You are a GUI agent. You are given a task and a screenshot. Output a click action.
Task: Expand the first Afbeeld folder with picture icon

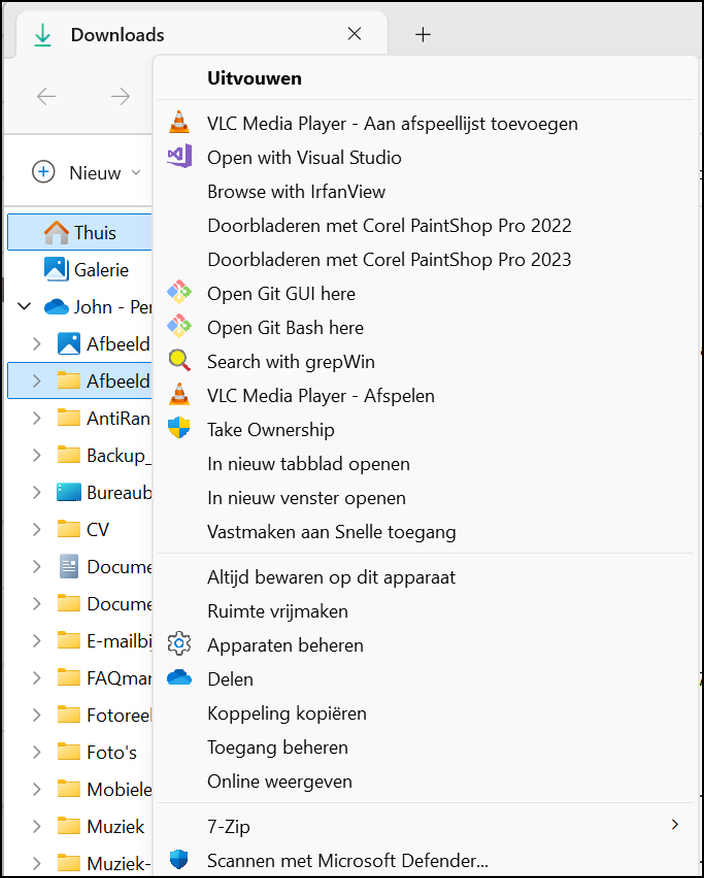click(x=37, y=344)
